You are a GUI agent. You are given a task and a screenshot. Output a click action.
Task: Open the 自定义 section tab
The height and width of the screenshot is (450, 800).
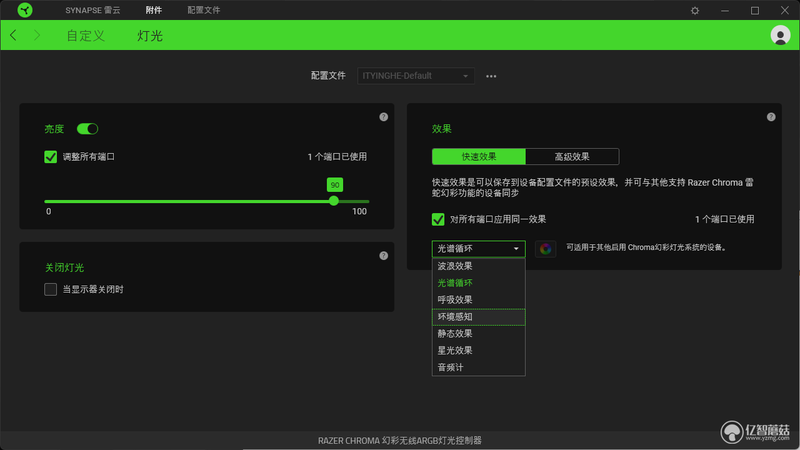(x=86, y=36)
